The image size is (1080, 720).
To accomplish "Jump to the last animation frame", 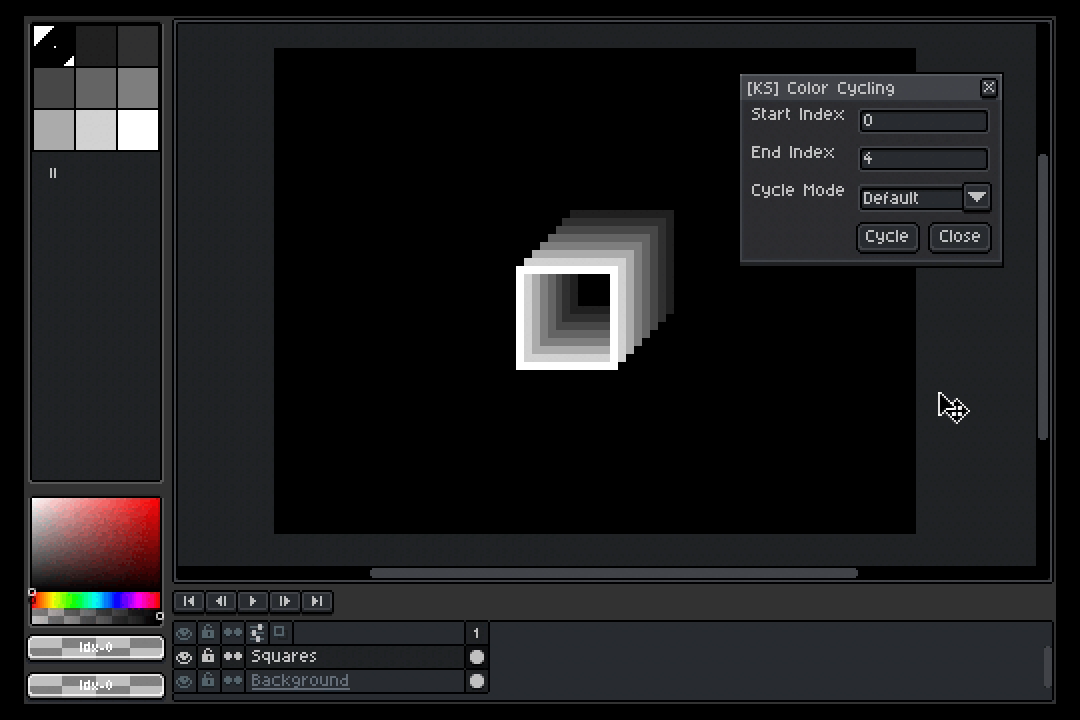I will [x=317, y=601].
